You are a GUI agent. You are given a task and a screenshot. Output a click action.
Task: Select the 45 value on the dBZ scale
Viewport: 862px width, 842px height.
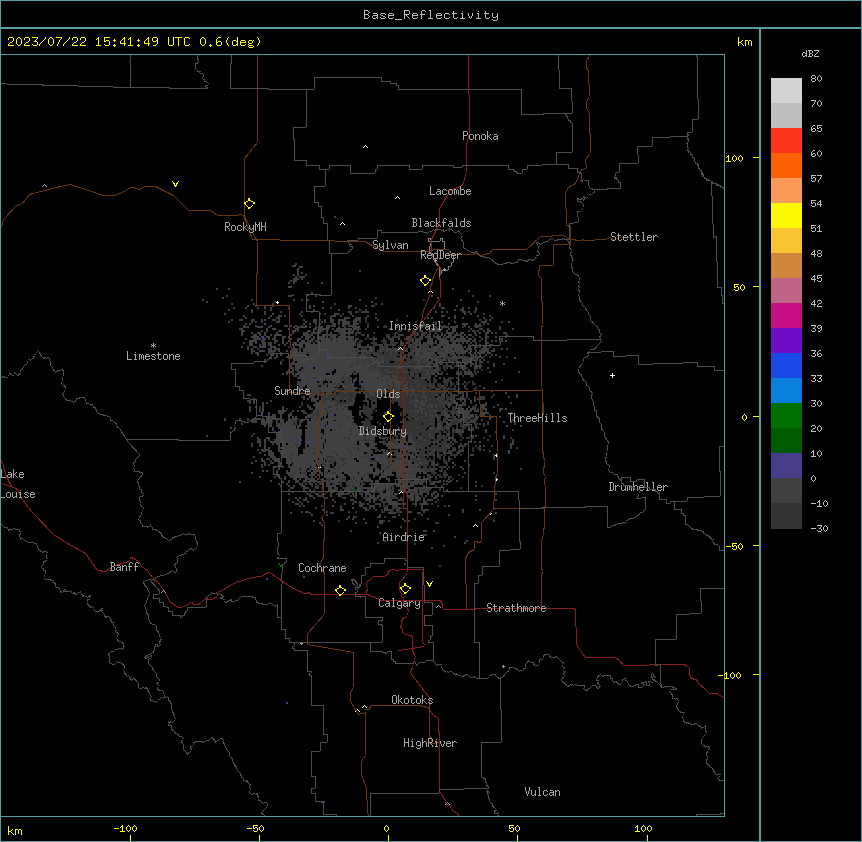pos(816,279)
